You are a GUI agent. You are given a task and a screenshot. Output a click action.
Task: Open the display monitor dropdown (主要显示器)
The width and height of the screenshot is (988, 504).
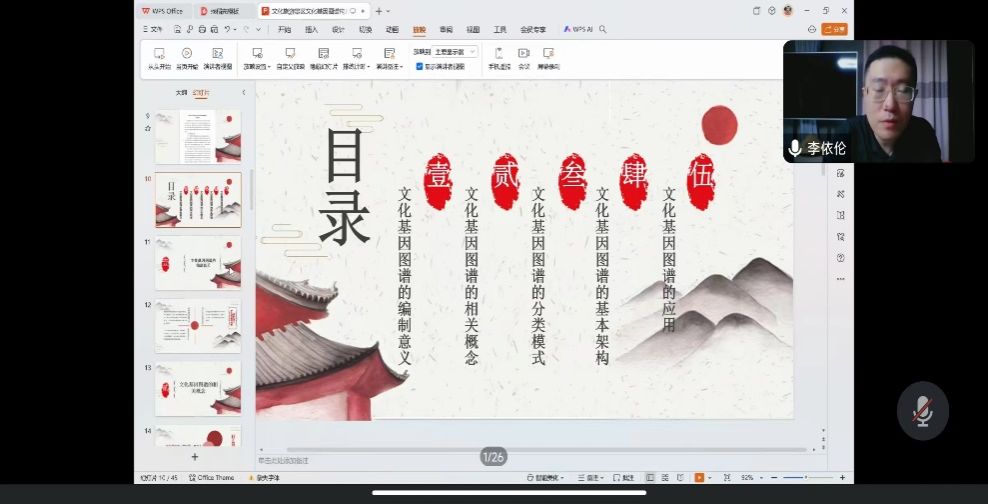(x=456, y=51)
